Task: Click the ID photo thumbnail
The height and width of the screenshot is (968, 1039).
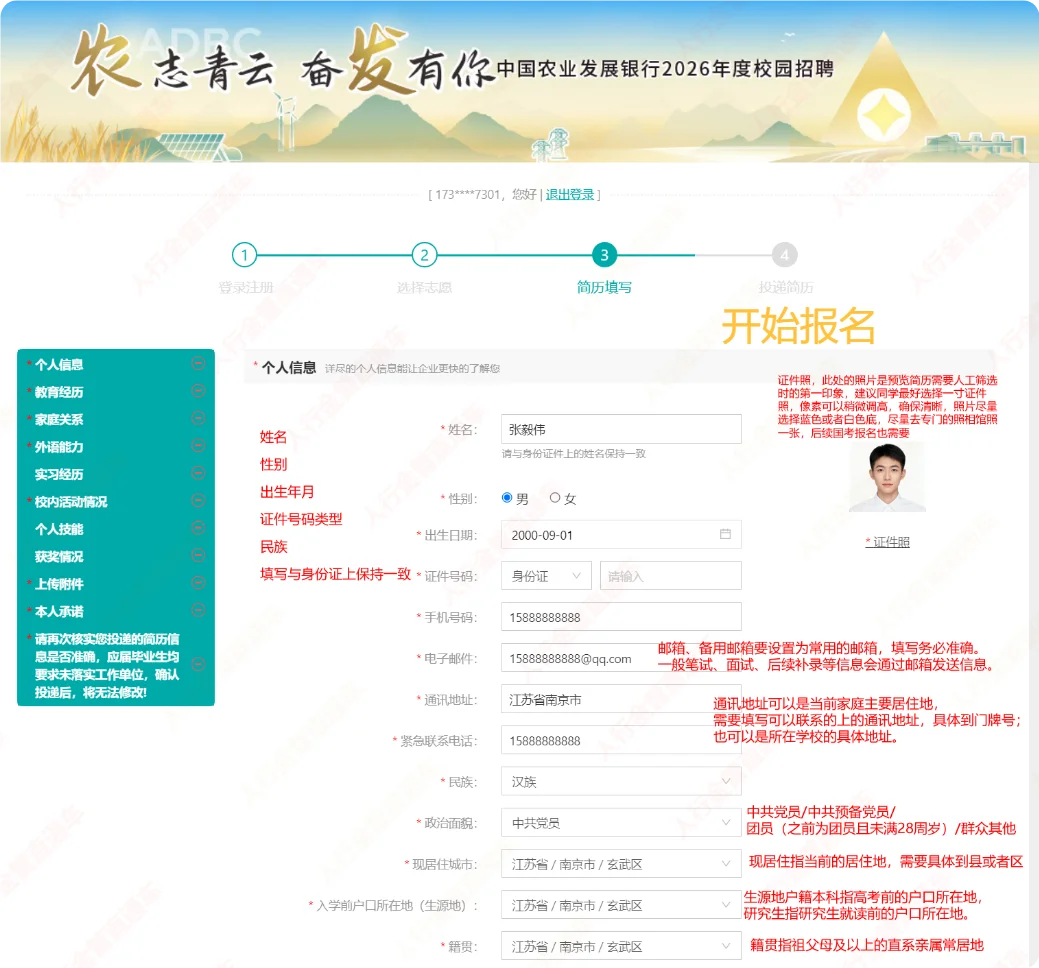Action: click(x=887, y=477)
